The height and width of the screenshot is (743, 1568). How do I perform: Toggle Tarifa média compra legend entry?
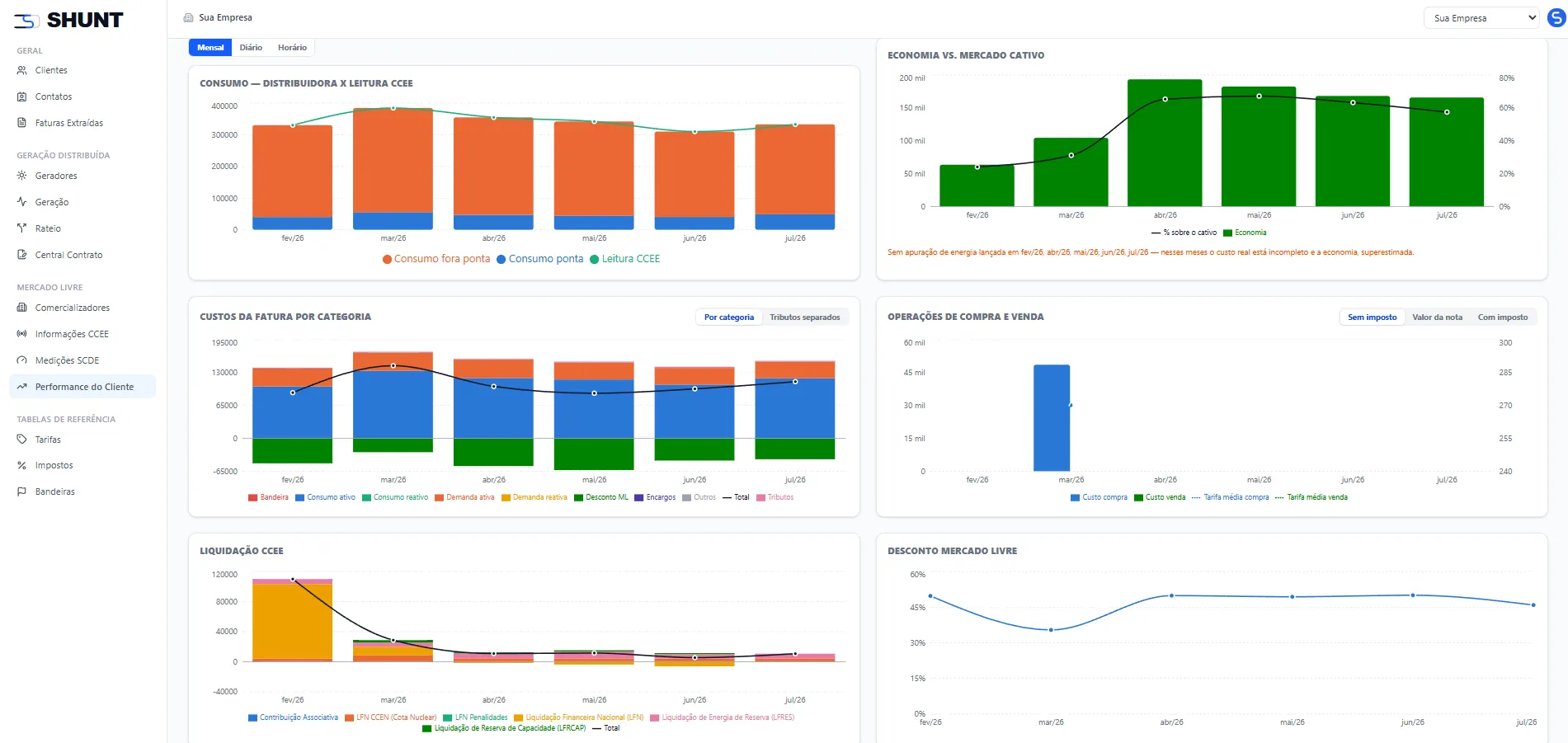[1231, 497]
